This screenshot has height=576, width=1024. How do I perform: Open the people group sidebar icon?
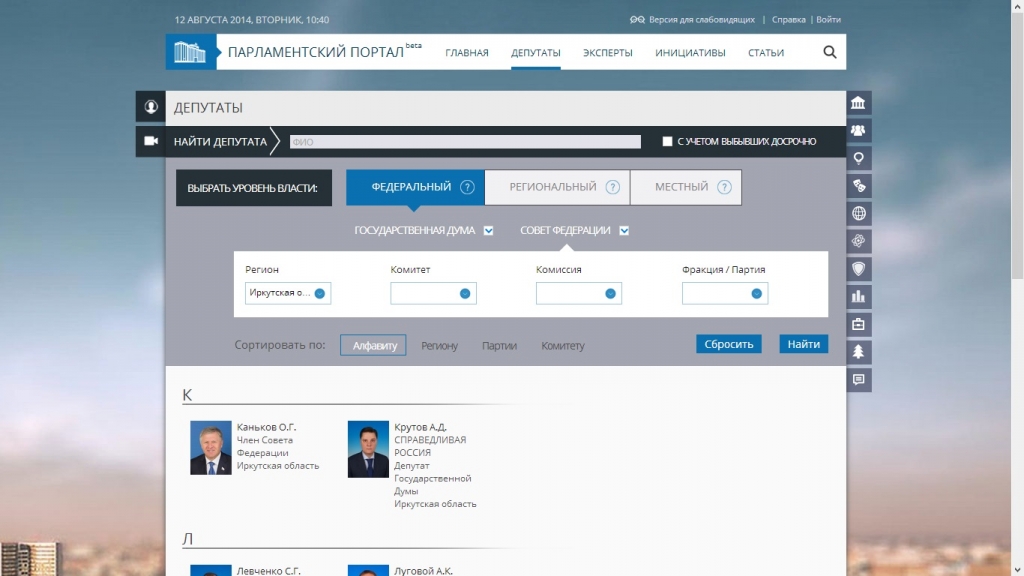[x=859, y=131]
